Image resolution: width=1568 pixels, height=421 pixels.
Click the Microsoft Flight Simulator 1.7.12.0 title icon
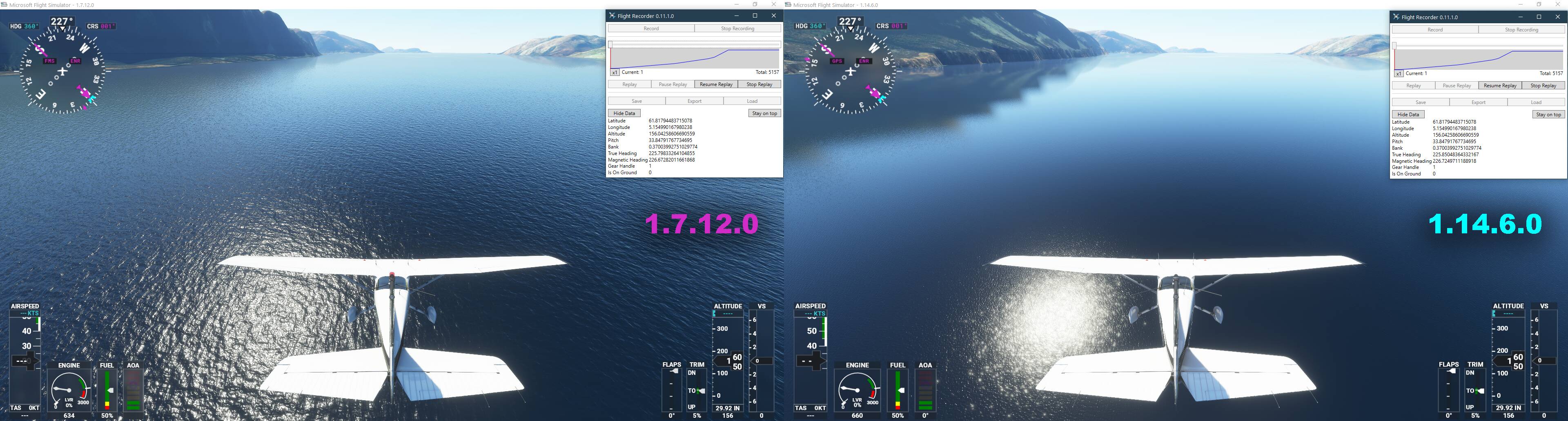click(x=4, y=5)
